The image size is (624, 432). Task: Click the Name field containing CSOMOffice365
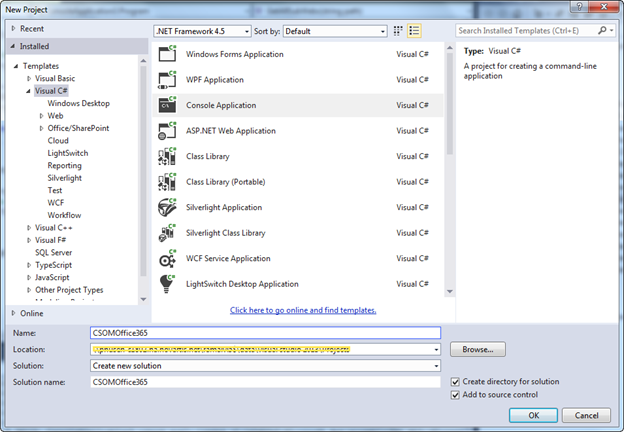(x=265, y=333)
